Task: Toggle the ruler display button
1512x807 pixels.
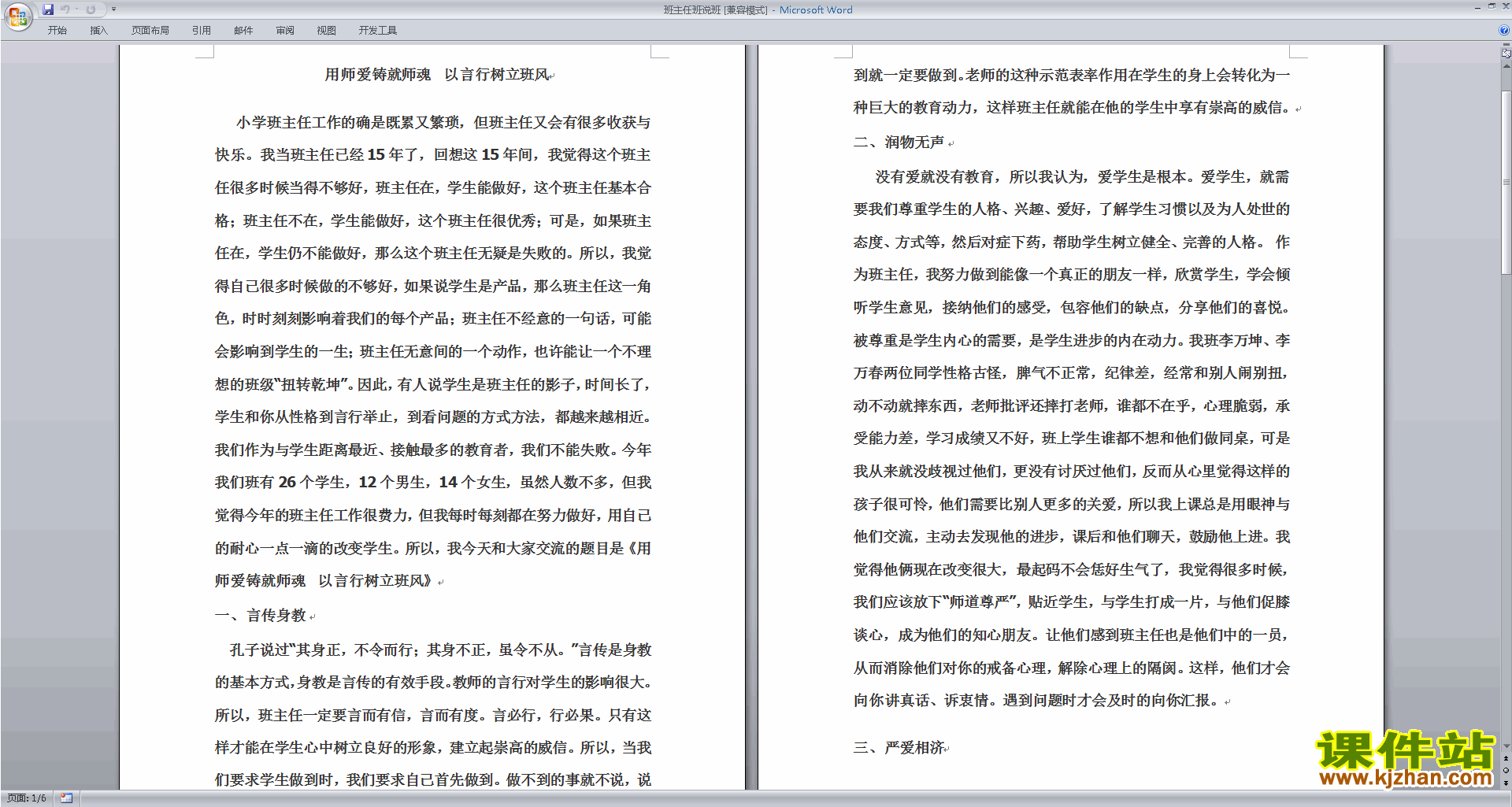Action: click(1506, 53)
